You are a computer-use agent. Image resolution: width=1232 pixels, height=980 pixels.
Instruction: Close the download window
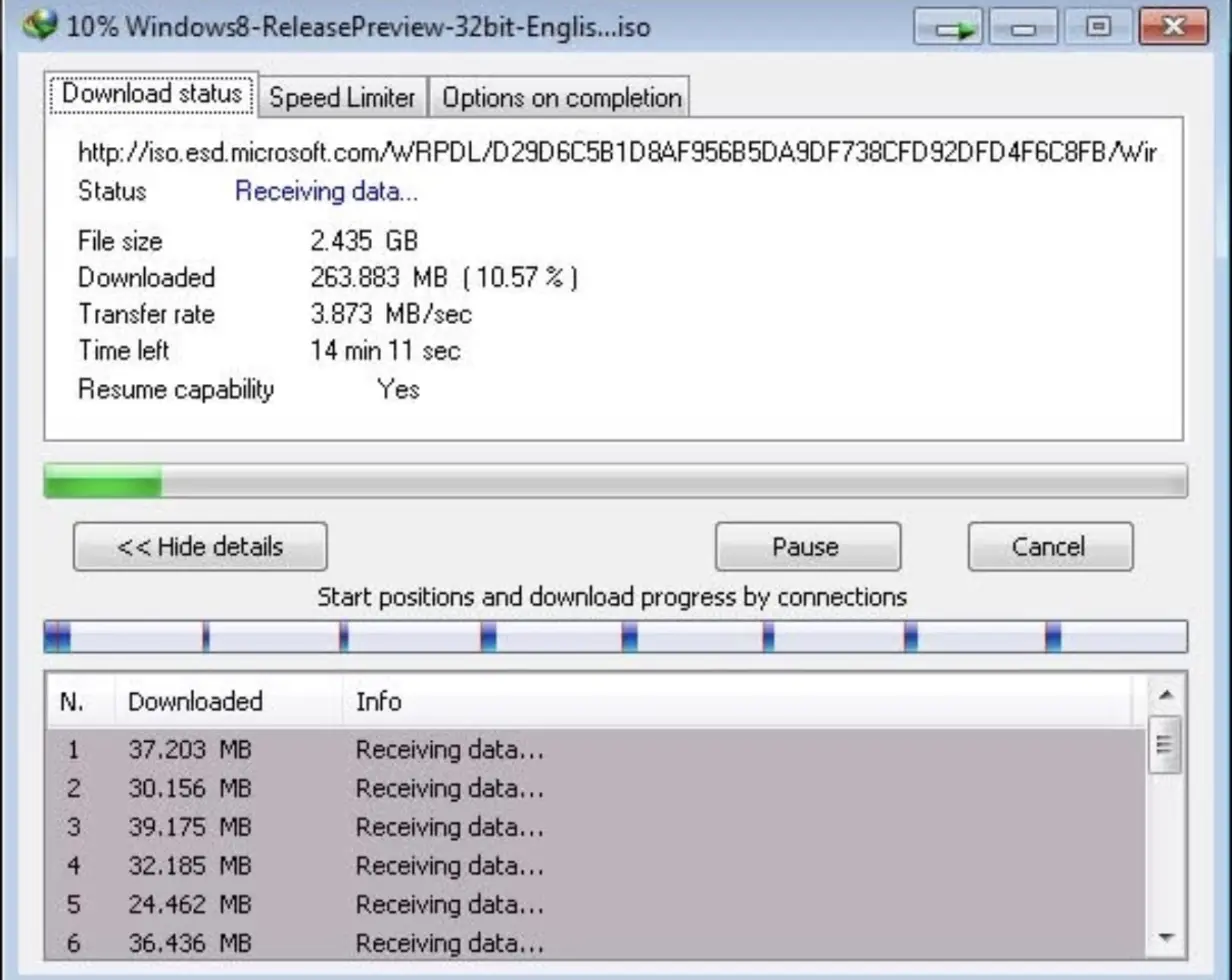[x=1174, y=27]
